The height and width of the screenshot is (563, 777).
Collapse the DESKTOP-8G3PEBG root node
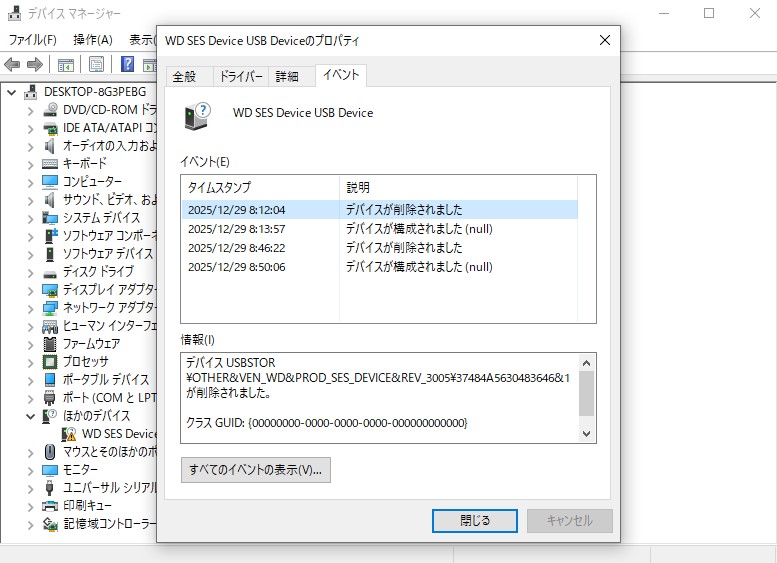tap(12, 92)
